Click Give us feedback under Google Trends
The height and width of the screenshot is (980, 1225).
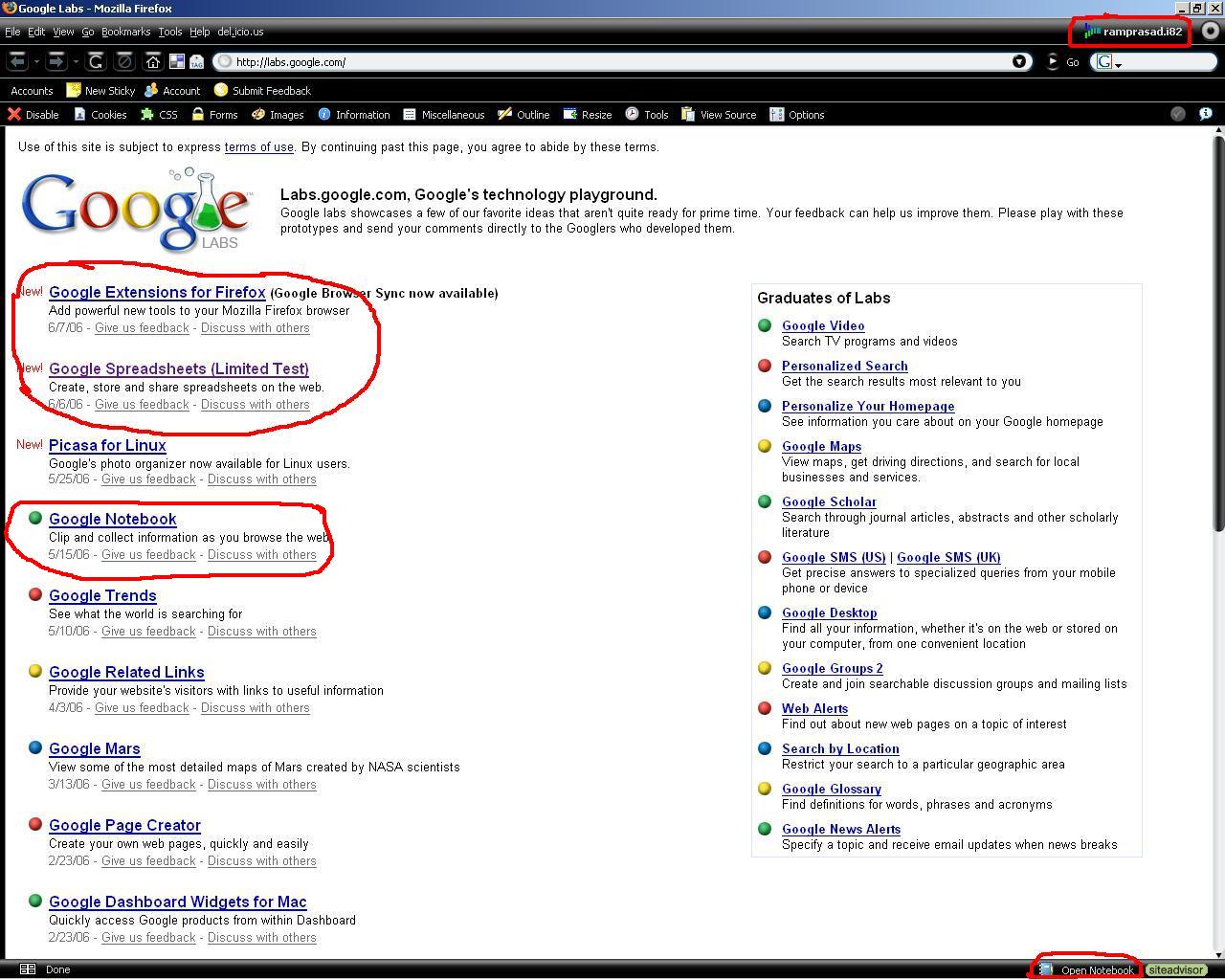click(148, 631)
